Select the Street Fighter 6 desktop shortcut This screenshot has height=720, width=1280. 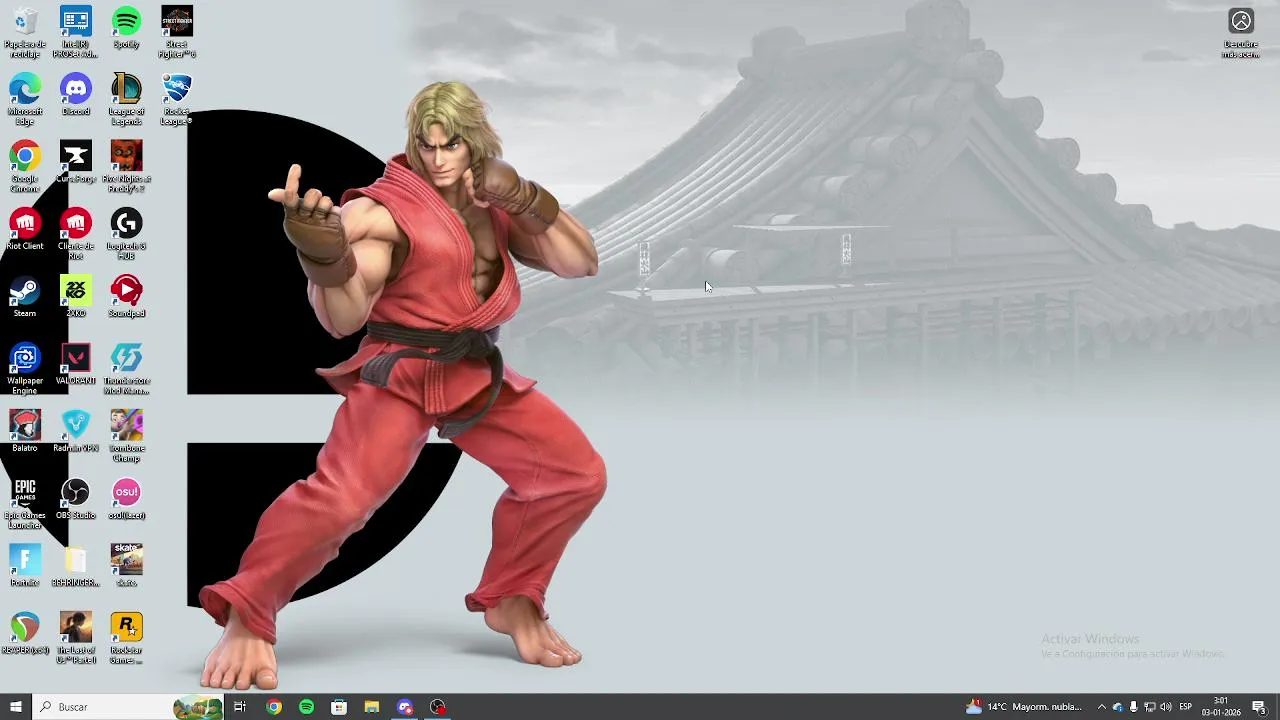coord(177,33)
